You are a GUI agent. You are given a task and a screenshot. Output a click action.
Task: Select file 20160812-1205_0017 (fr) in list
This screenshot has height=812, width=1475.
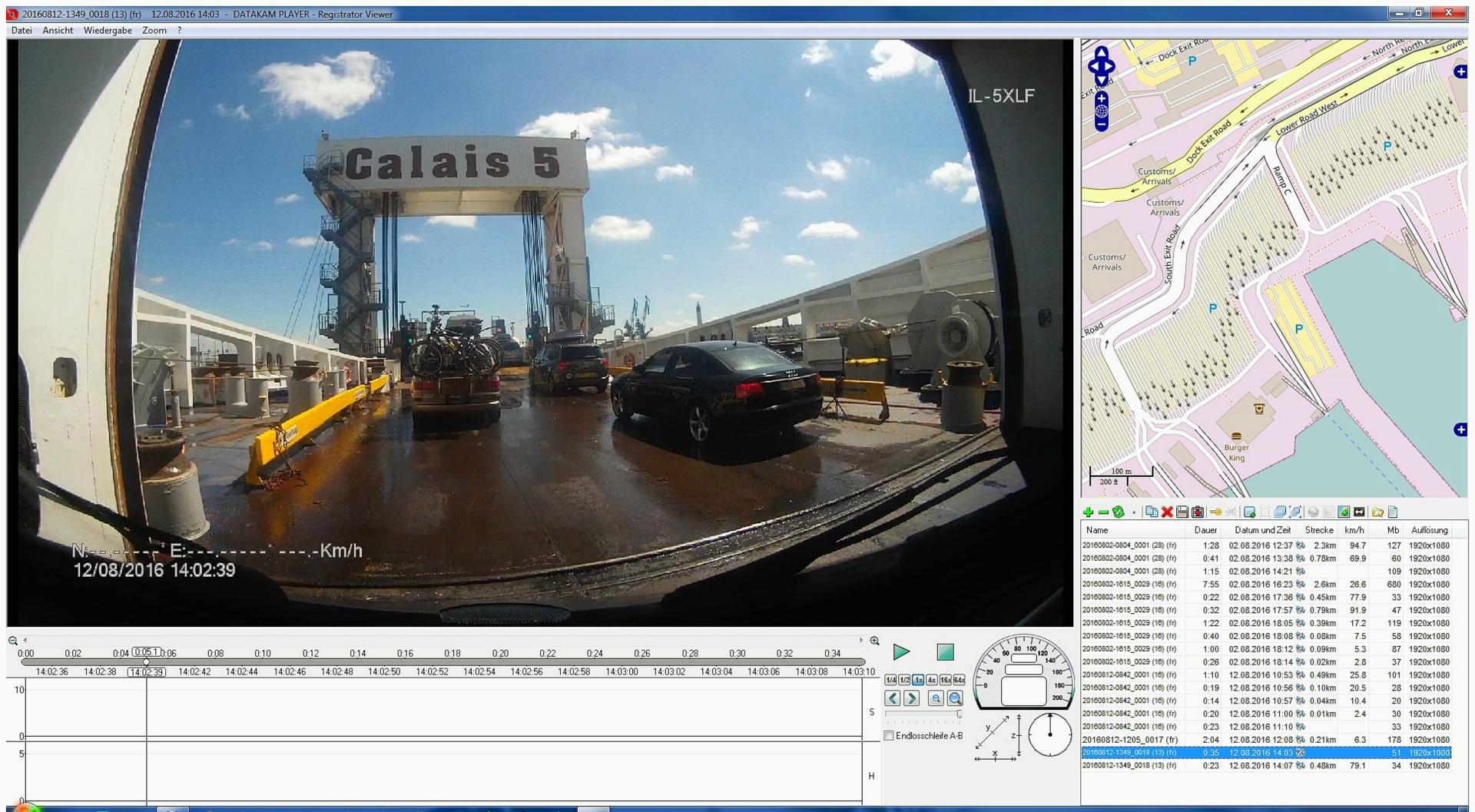pyautogui.click(x=1266, y=740)
